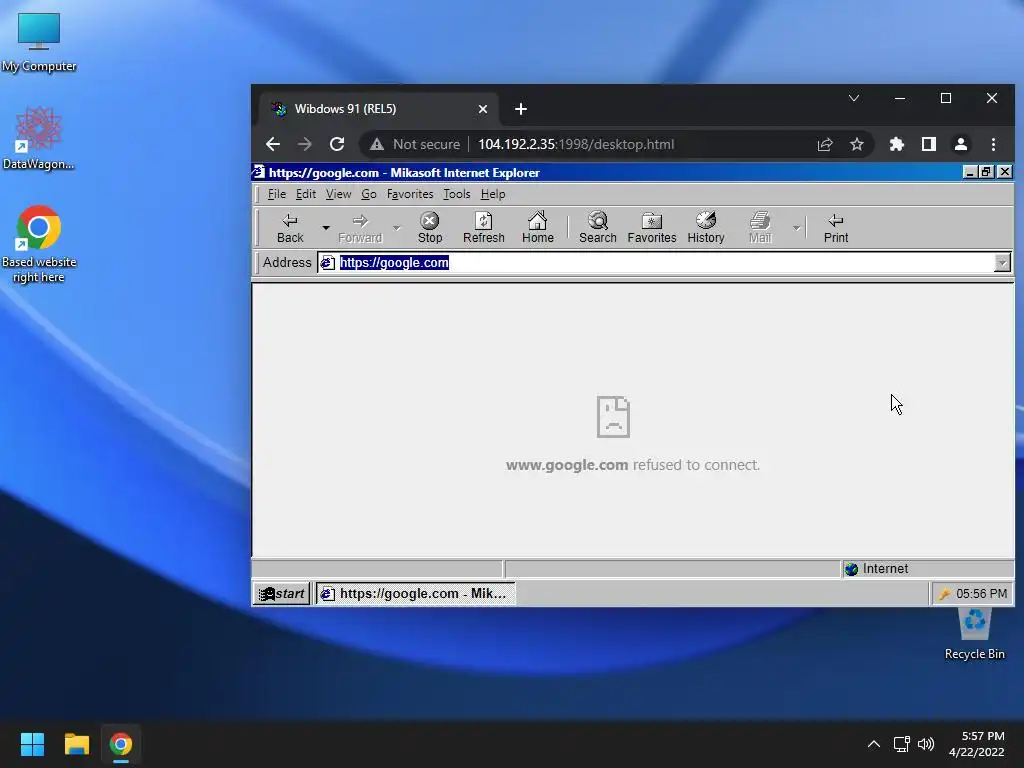Show browsing History from the toolbar
Image resolution: width=1024 pixels, height=768 pixels.
[705, 228]
